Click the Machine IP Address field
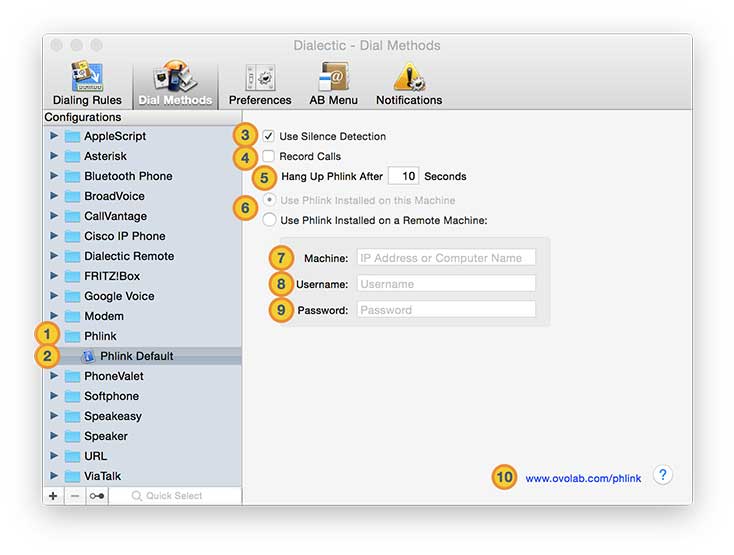 [446, 257]
